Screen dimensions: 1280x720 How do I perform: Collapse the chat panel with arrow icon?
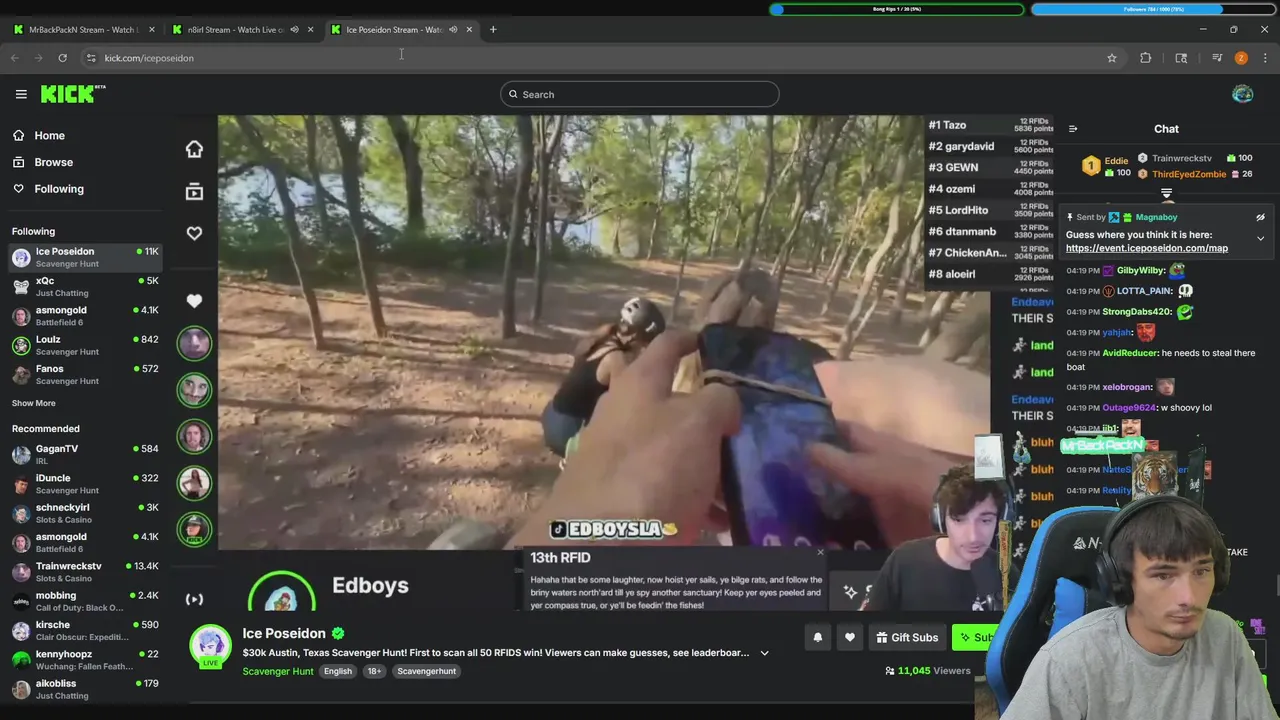click(1073, 129)
